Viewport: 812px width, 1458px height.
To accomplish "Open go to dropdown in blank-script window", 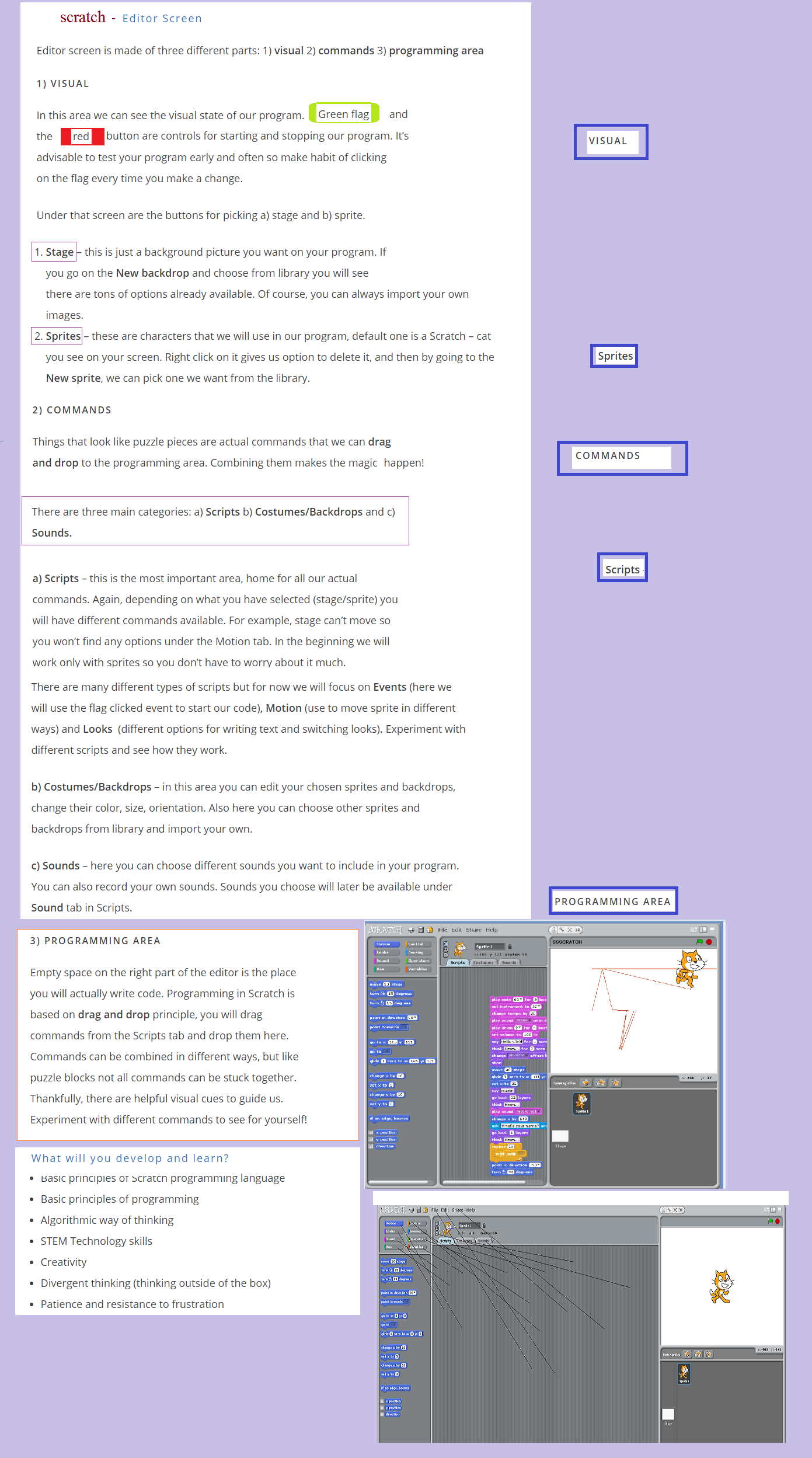I will pyautogui.click(x=394, y=1324).
